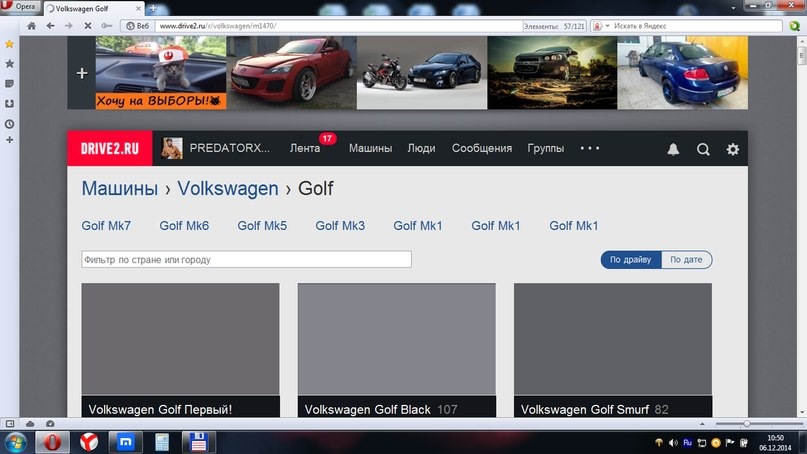This screenshot has width=807, height=454.
Task: Click the country or city filter field
Action: (x=247, y=259)
